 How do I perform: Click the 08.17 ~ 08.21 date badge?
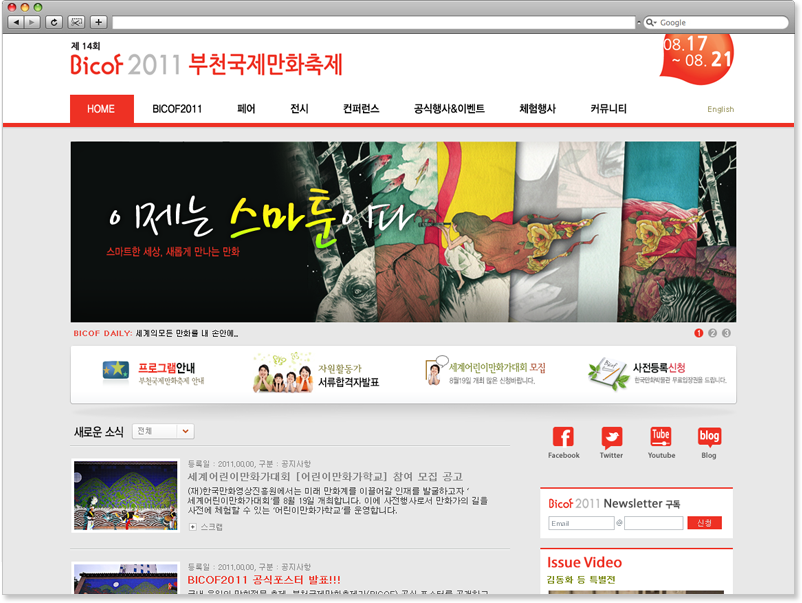tap(697, 58)
